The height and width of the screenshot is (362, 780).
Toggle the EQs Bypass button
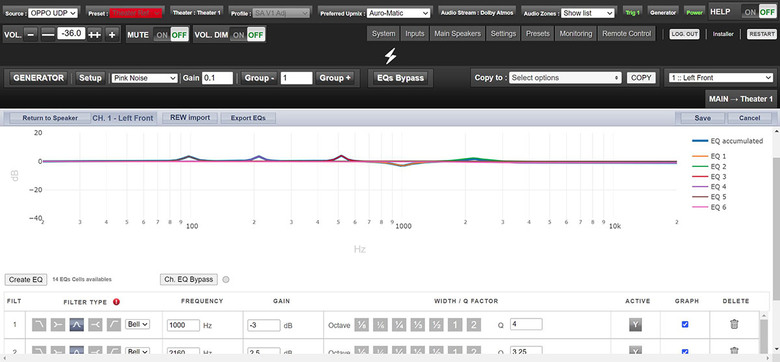pyautogui.click(x=400, y=78)
